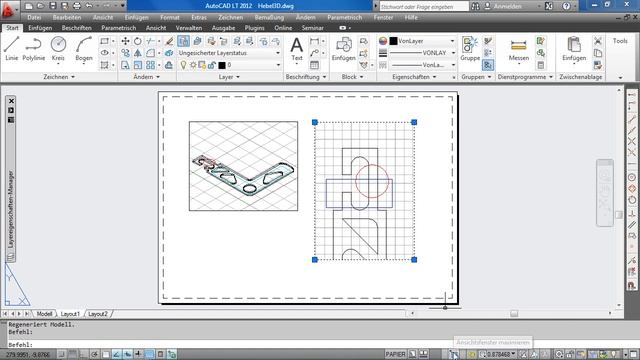The image size is (640, 360).
Task: Click the print icon in quick access toolbar
Action: [x=76, y=6]
